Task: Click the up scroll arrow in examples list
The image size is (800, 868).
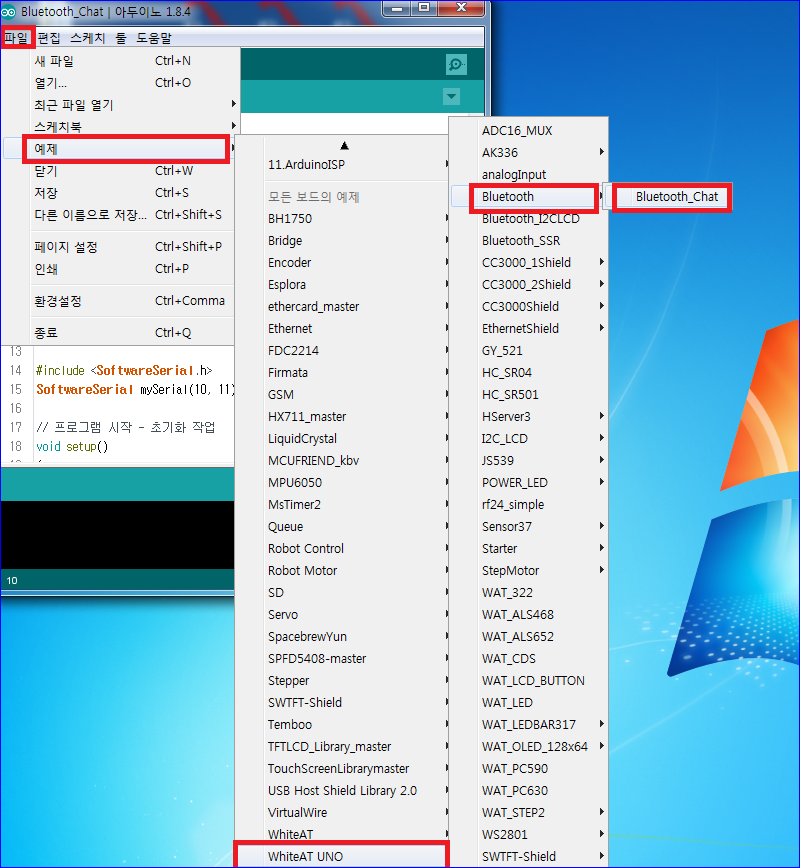Action: [344, 146]
